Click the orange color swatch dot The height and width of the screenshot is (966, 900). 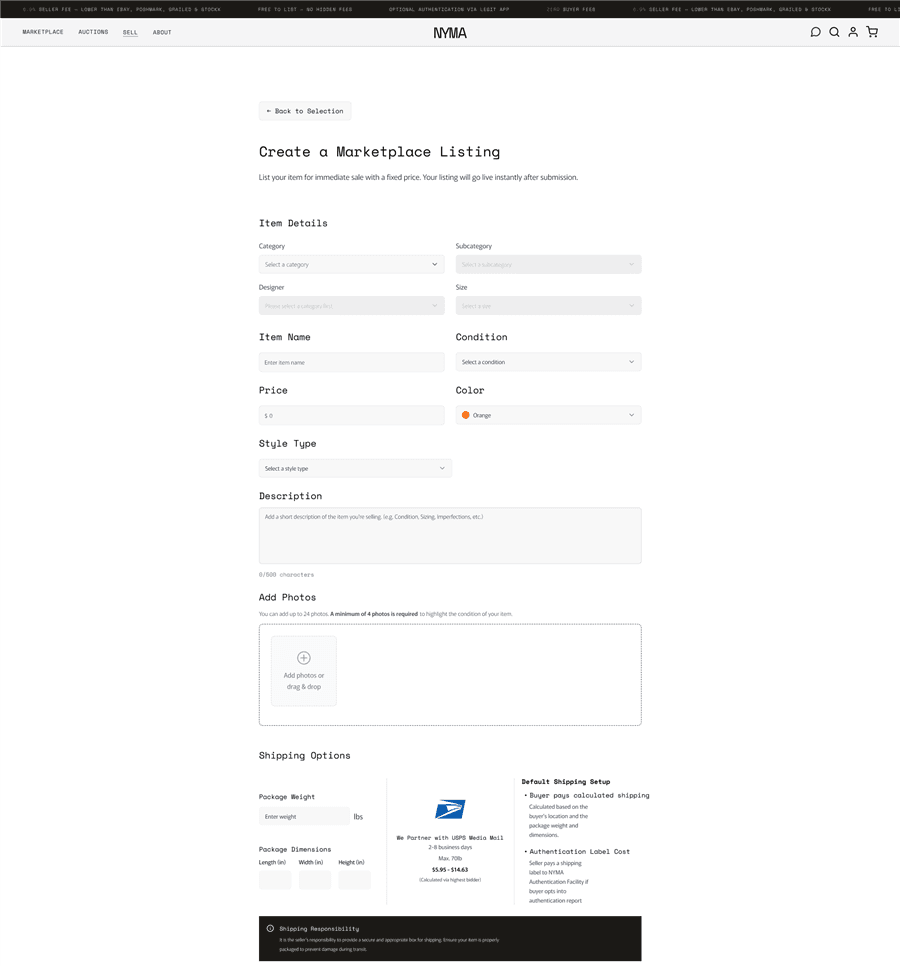466,415
